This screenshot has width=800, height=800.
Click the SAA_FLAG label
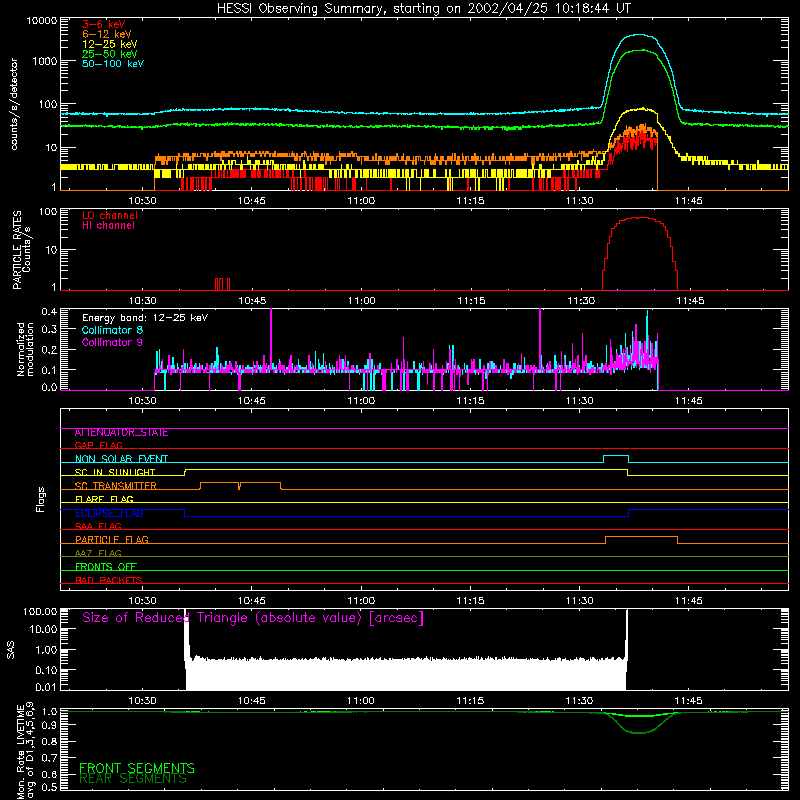(98, 526)
